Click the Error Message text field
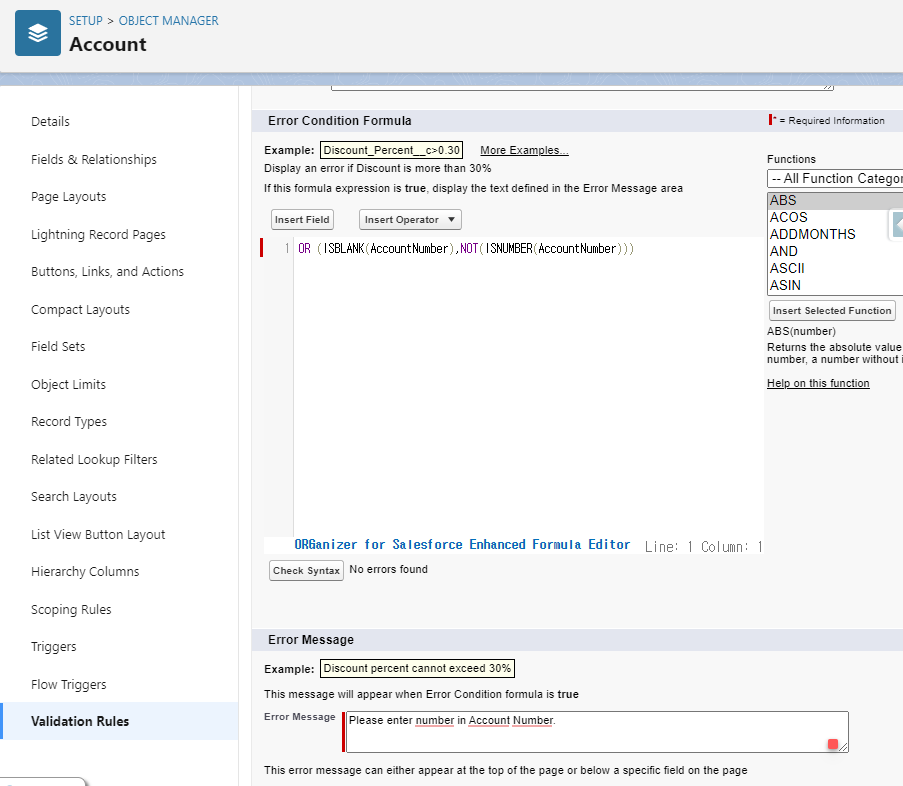Viewport: 903px width, 786px height. tap(597, 732)
